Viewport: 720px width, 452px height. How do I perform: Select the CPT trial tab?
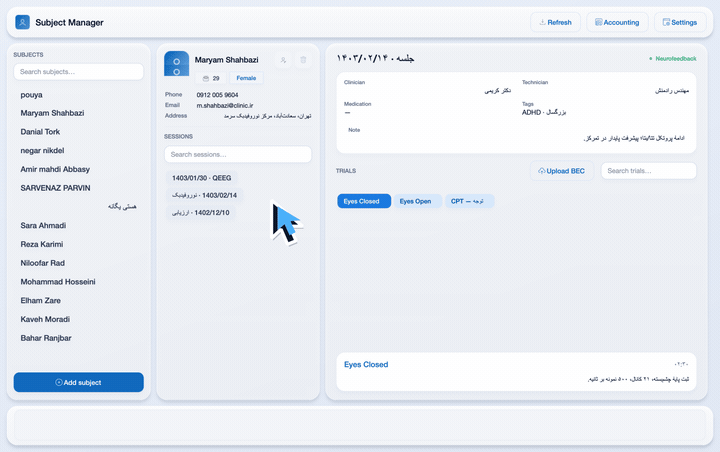click(469, 201)
